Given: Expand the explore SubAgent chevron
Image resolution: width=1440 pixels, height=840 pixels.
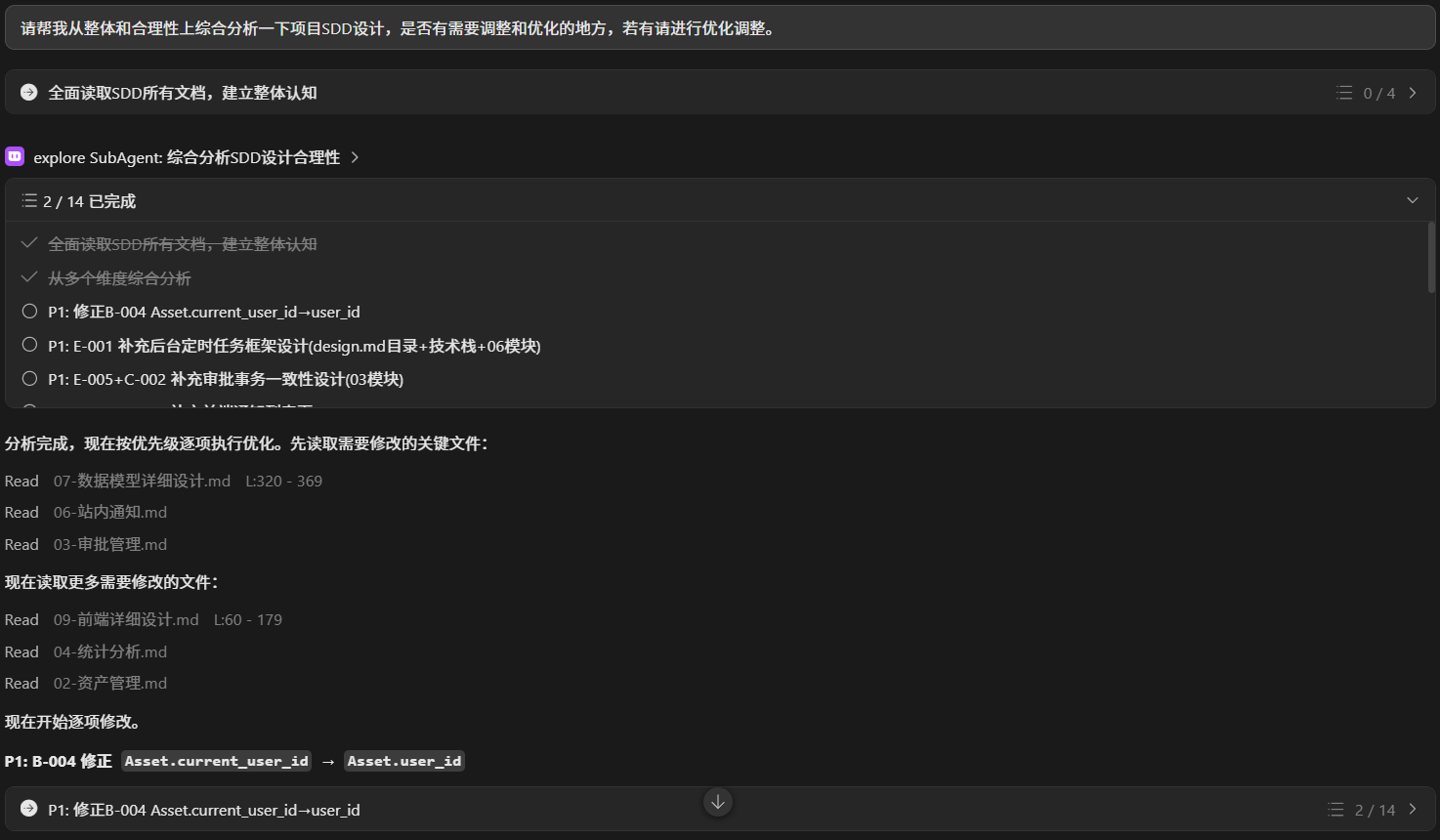Looking at the screenshot, I should tap(355, 157).
